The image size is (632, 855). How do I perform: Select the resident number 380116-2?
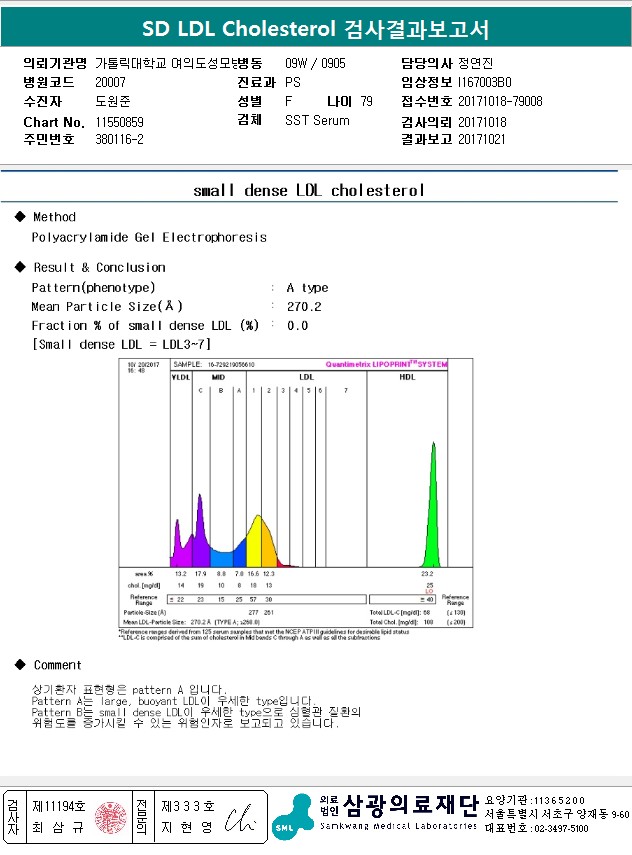pos(119,140)
